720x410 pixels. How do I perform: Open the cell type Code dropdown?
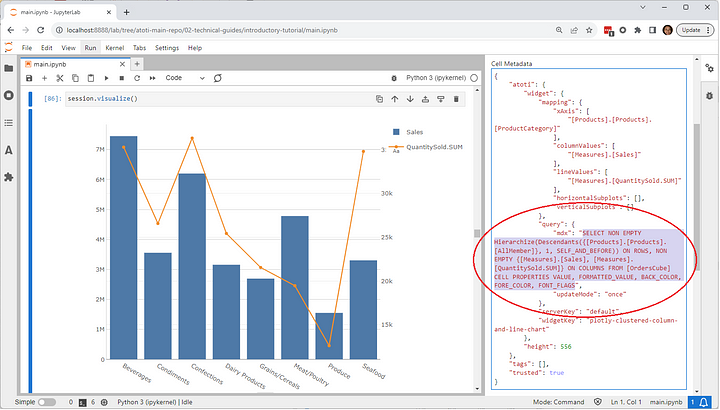coord(185,78)
